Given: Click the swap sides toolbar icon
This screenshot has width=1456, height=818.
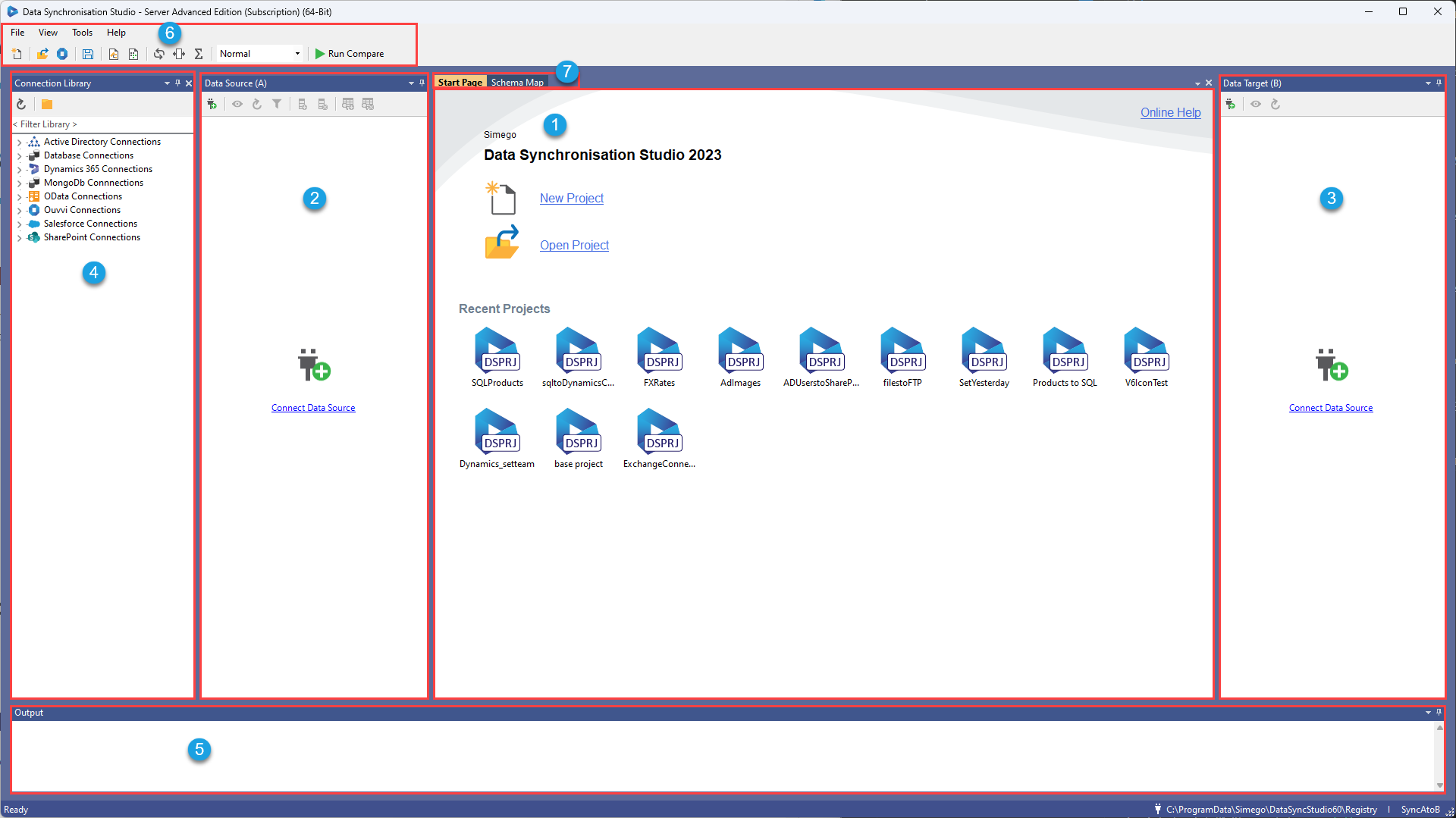Looking at the screenshot, I should (179, 54).
